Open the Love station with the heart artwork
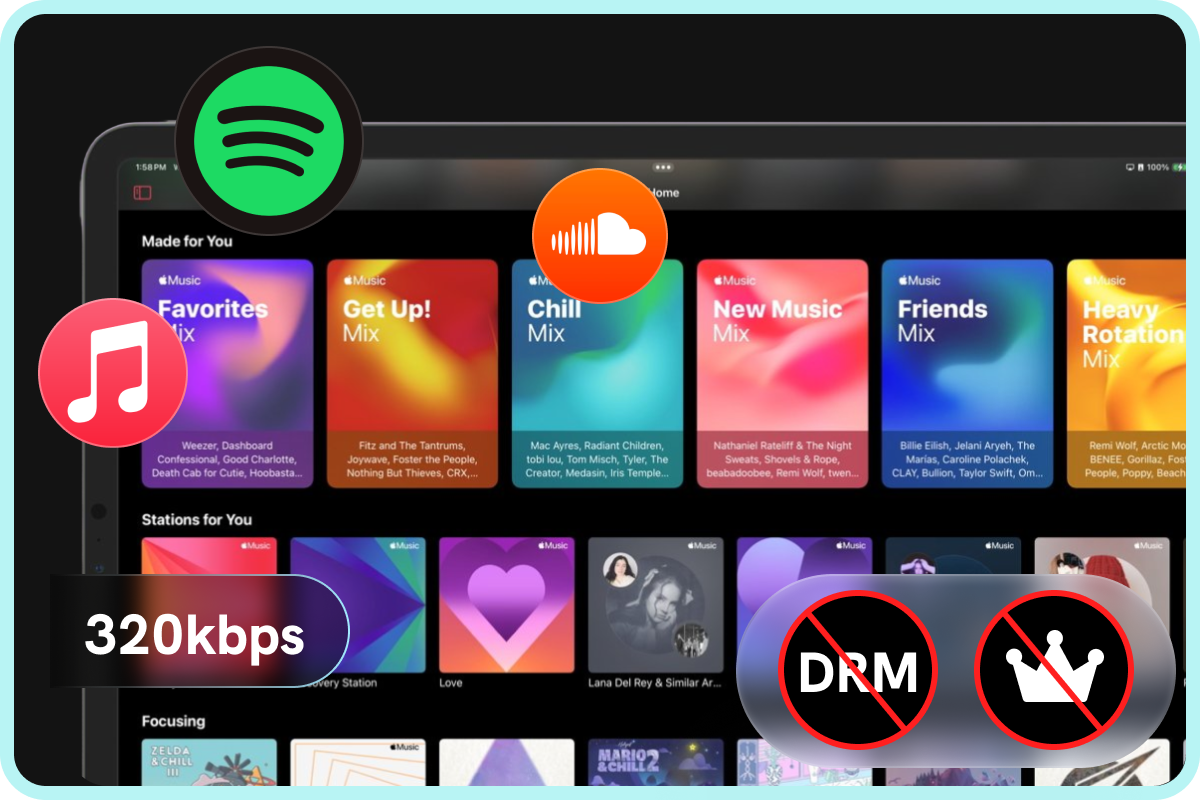The width and height of the screenshot is (1200, 800). (506, 605)
